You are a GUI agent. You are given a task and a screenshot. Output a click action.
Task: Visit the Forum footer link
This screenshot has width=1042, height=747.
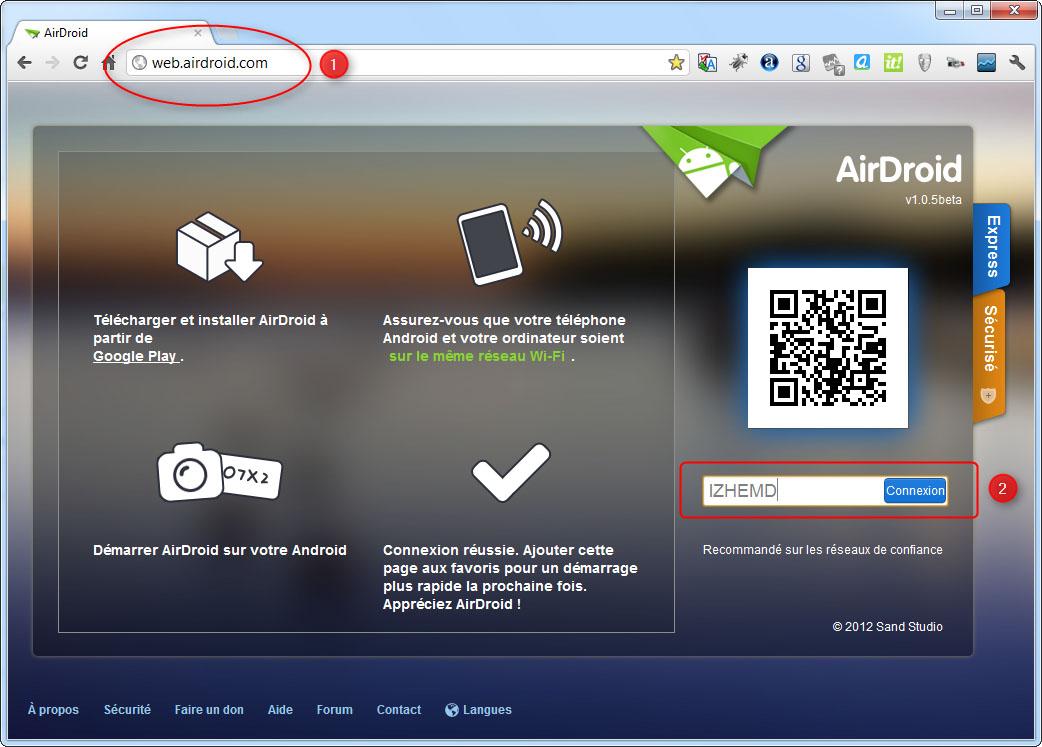tap(335, 710)
